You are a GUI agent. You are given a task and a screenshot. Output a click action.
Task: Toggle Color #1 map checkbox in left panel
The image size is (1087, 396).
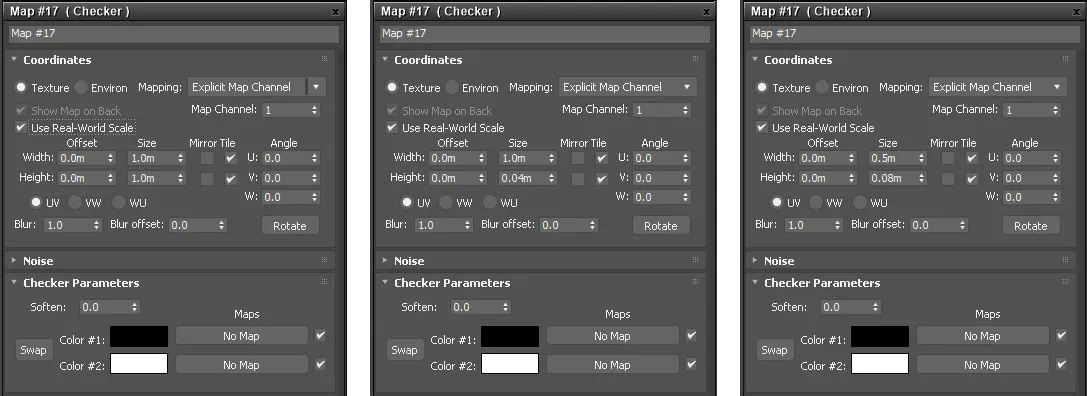pos(320,336)
